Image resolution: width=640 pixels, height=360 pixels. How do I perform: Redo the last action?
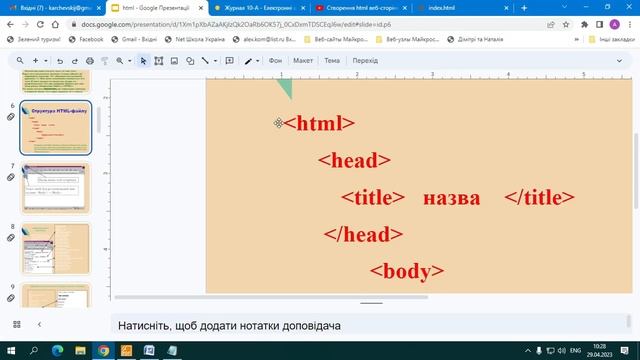[75, 61]
